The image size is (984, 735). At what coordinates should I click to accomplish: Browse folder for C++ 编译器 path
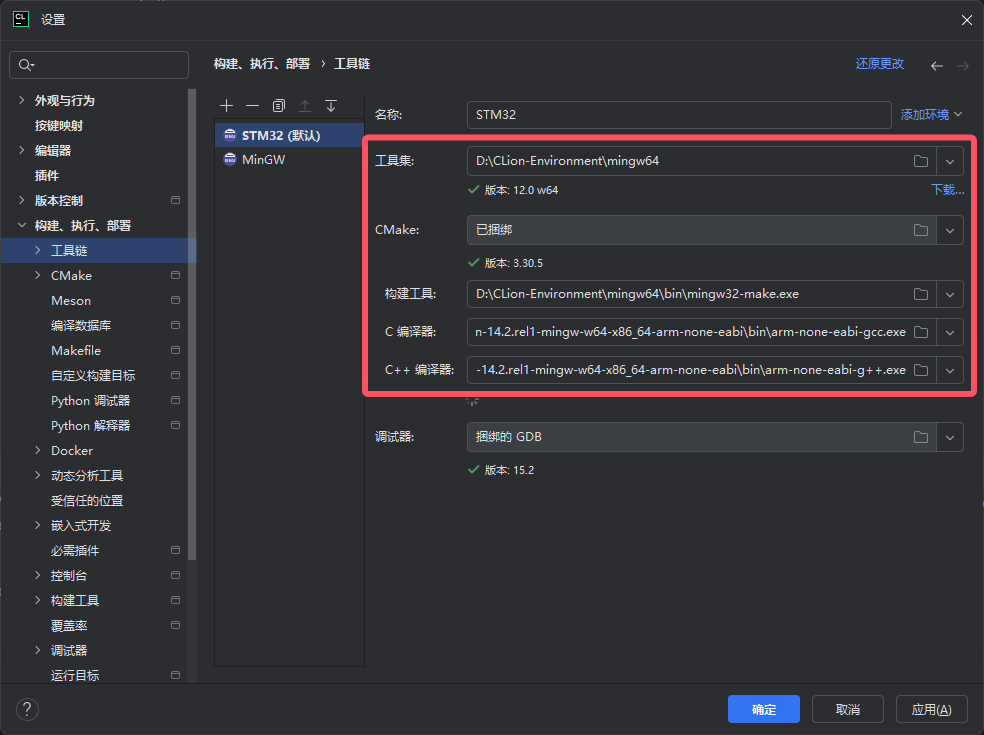click(921, 370)
